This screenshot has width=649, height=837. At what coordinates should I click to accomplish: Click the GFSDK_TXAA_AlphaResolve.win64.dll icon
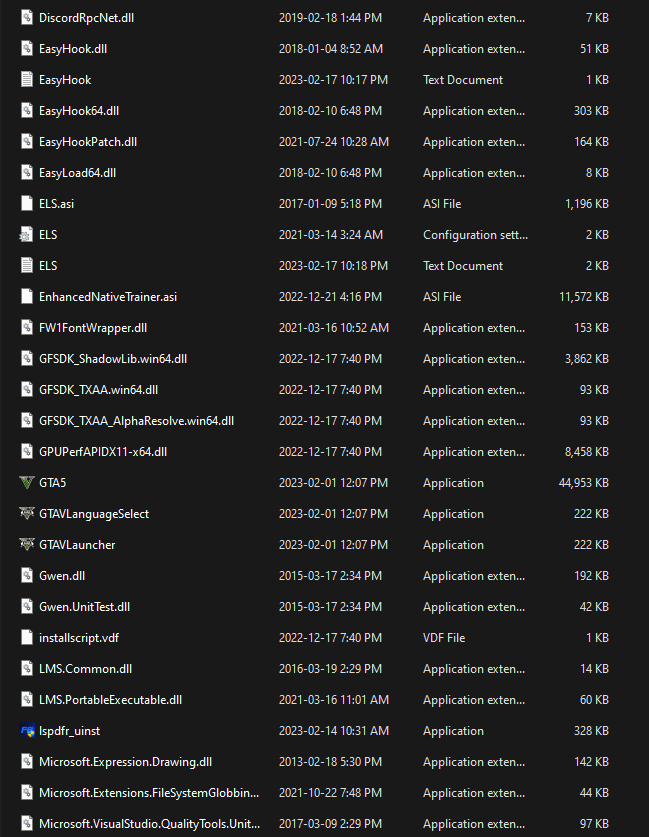tap(27, 420)
